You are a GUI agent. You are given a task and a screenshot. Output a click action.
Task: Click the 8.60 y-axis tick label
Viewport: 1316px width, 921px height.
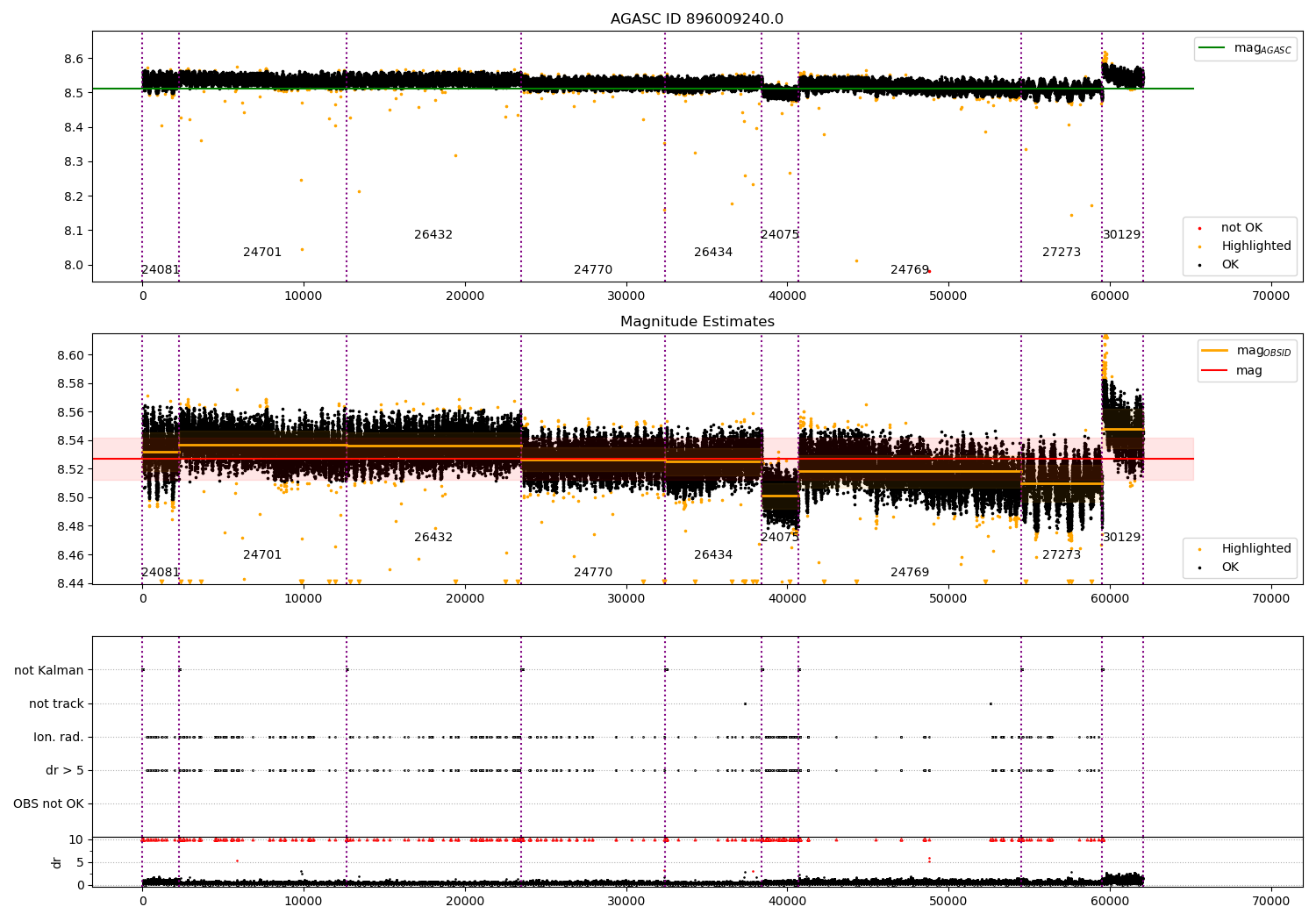pos(70,356)
